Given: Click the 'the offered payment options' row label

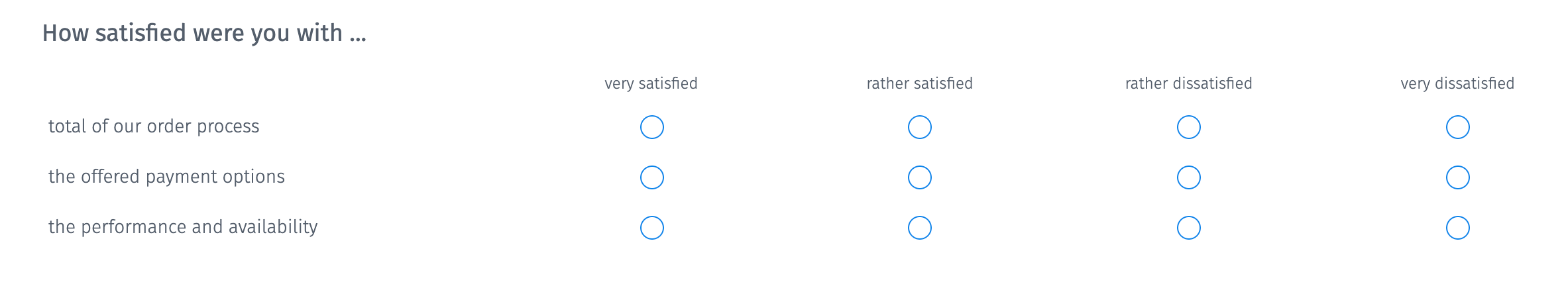Looking at the screenshot, I should pos(166,177).
